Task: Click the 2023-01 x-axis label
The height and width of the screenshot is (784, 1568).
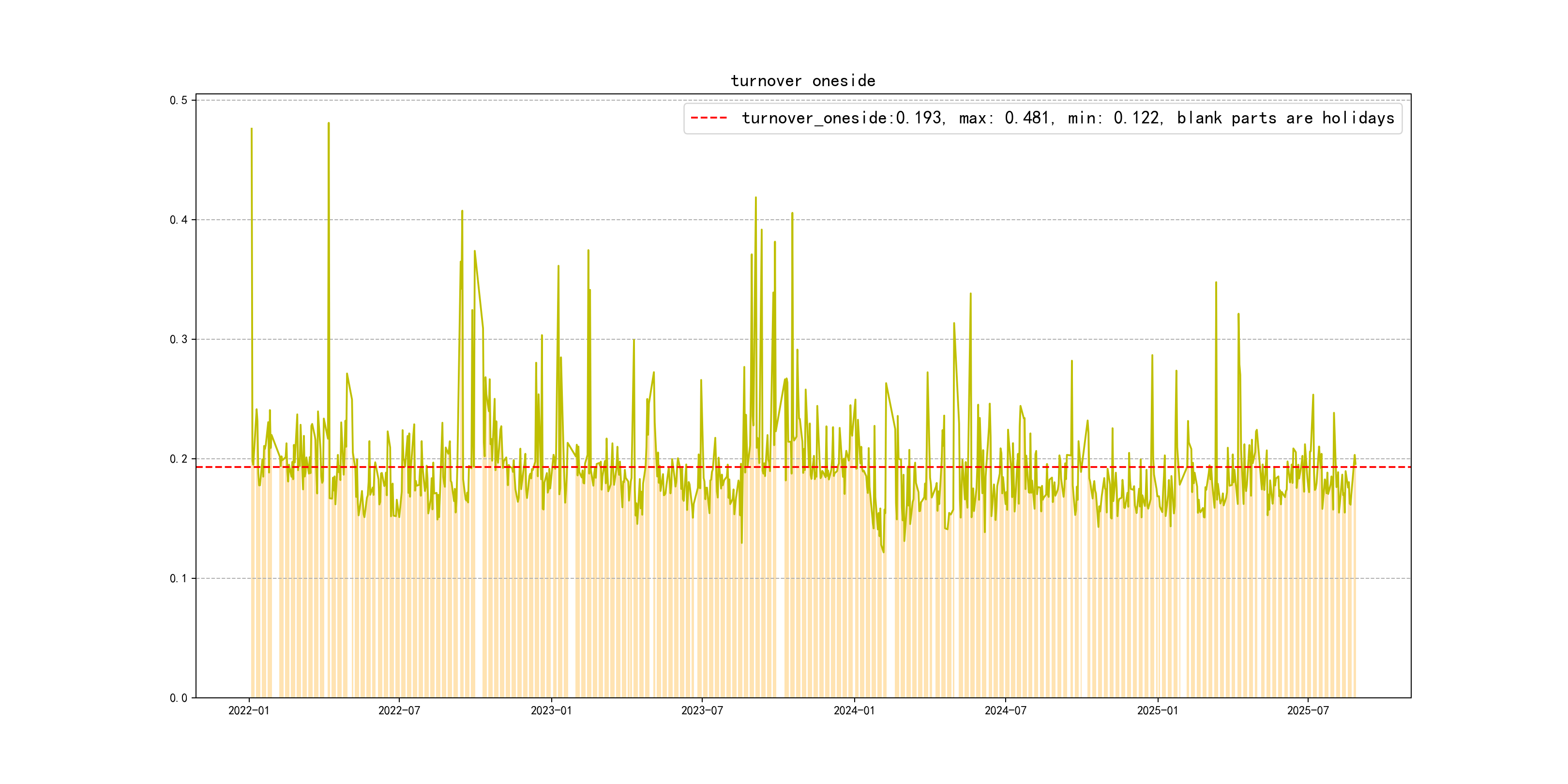Action: click(x=551, y=711)
